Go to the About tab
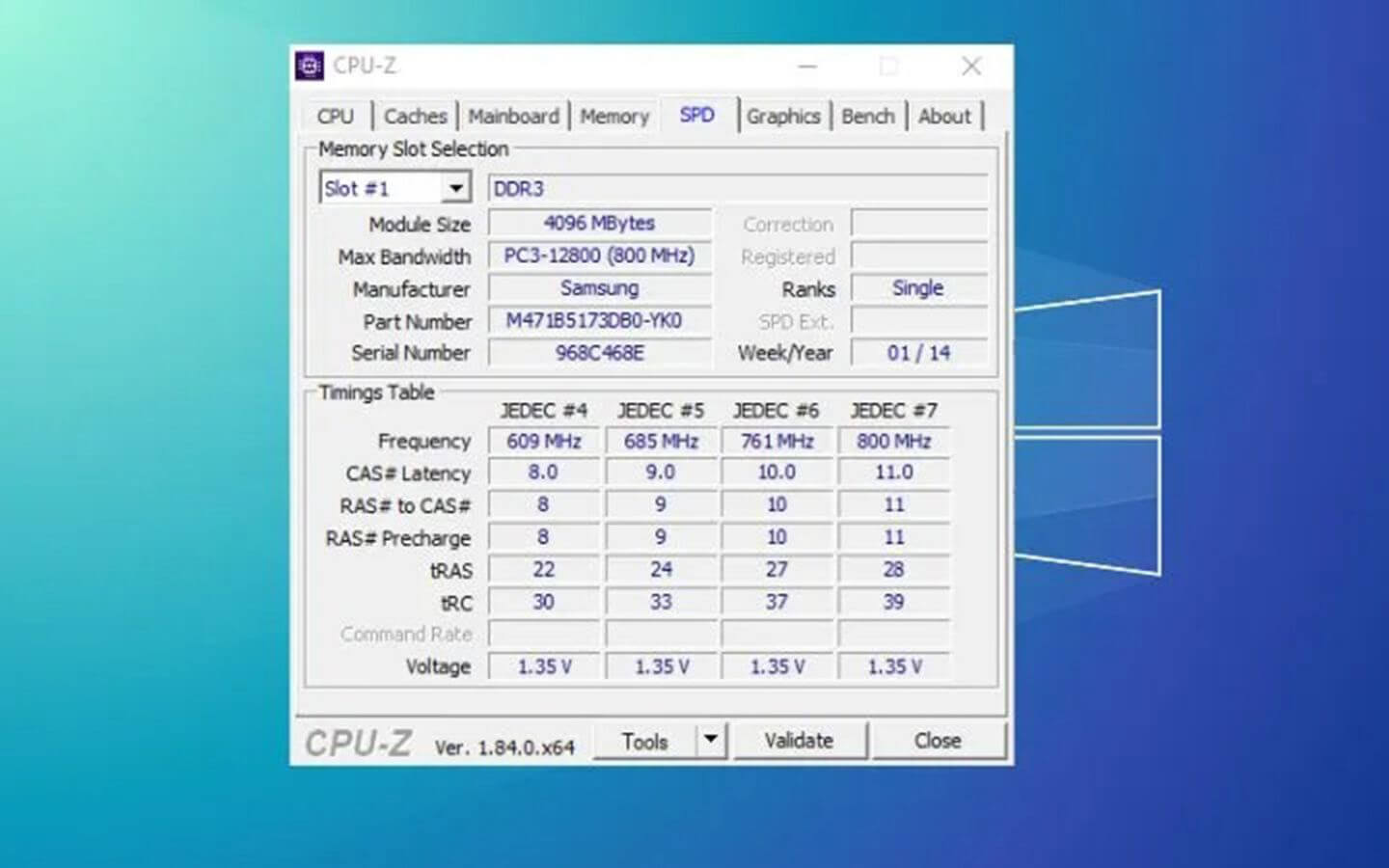Viewport: 1389px width, 868px height. coord(944,117)
